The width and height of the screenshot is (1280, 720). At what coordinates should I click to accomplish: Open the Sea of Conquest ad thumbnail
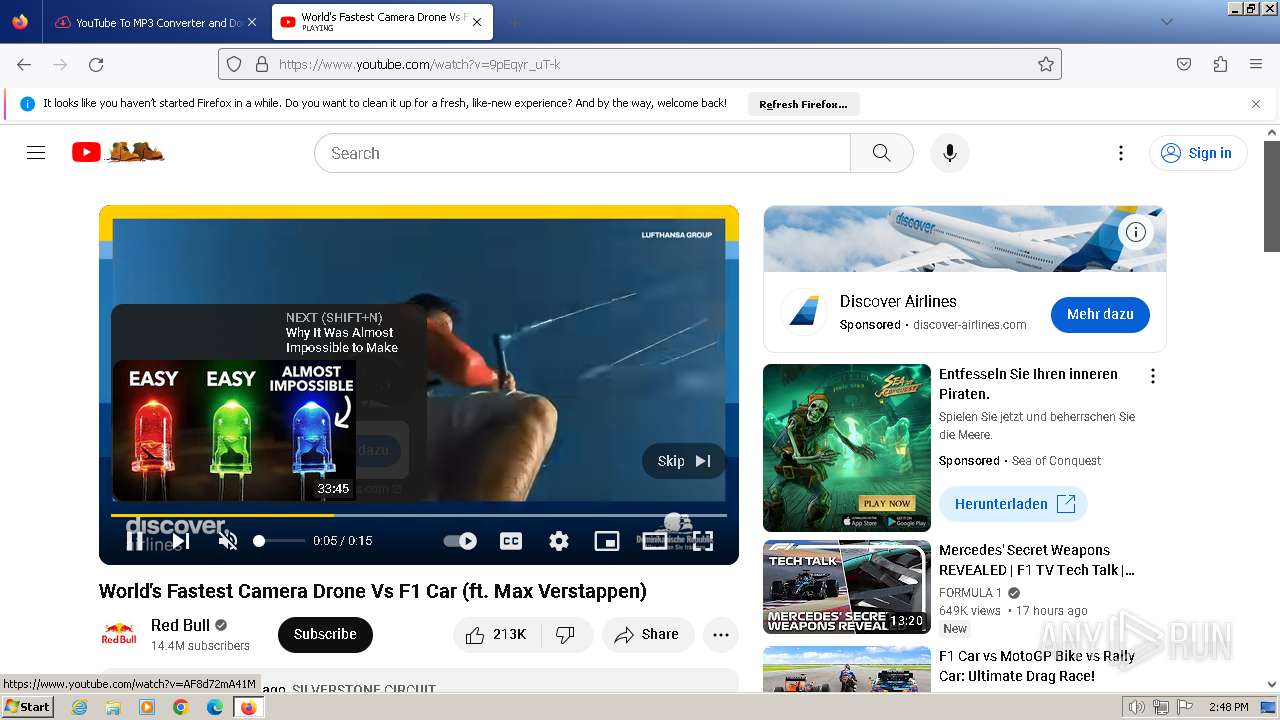pyautogui.click(x=847, y=448)
